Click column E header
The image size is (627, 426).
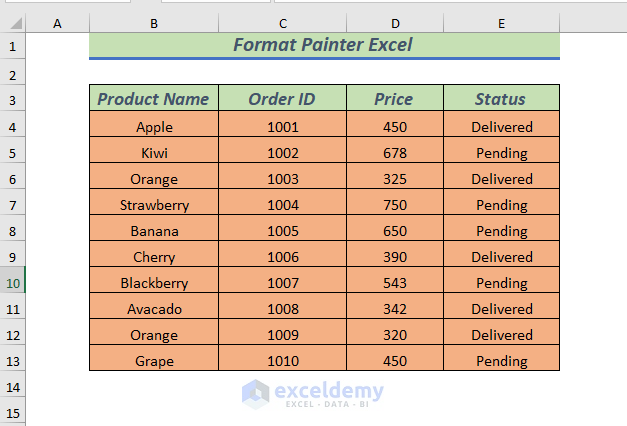click(x=501, y=23)
